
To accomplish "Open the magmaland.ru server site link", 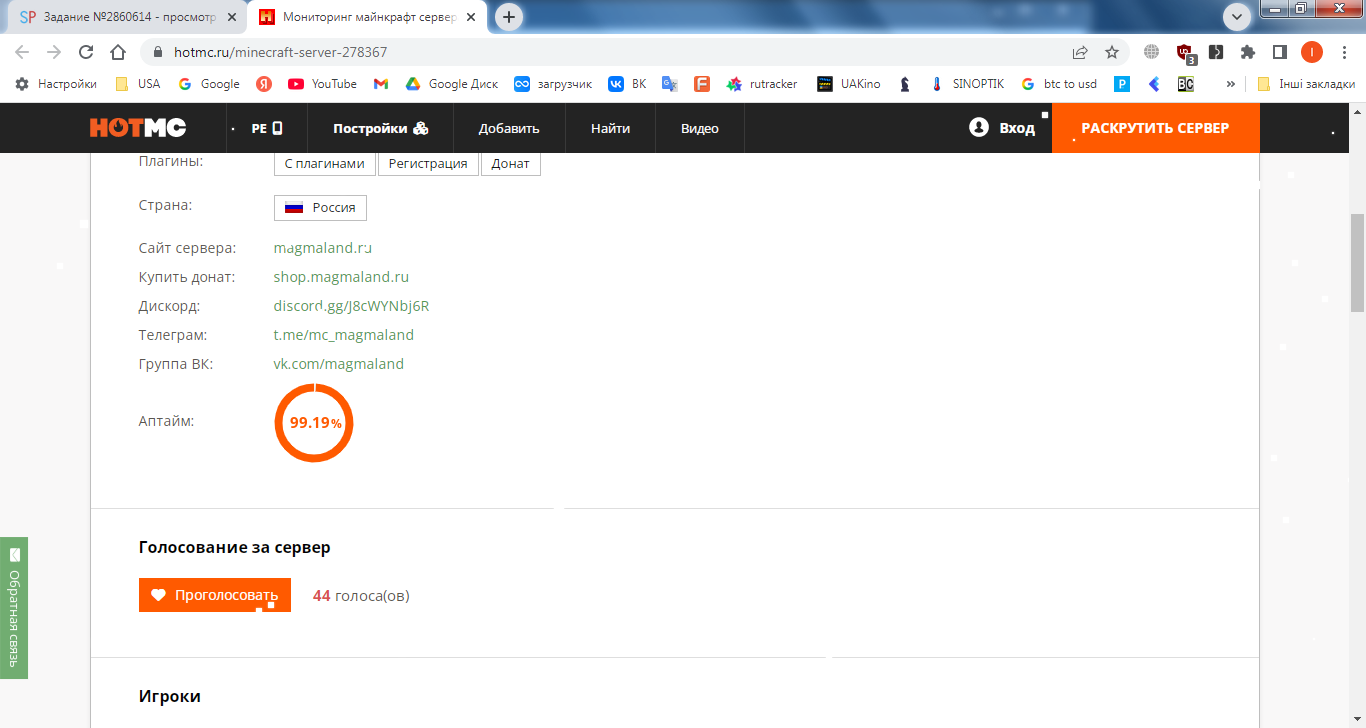I will coord(323,247).
